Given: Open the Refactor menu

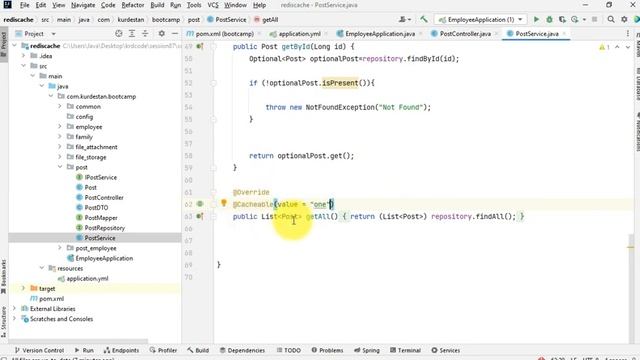Looking at the screenshot, I should pyautogui.click(x=133, y=5).
